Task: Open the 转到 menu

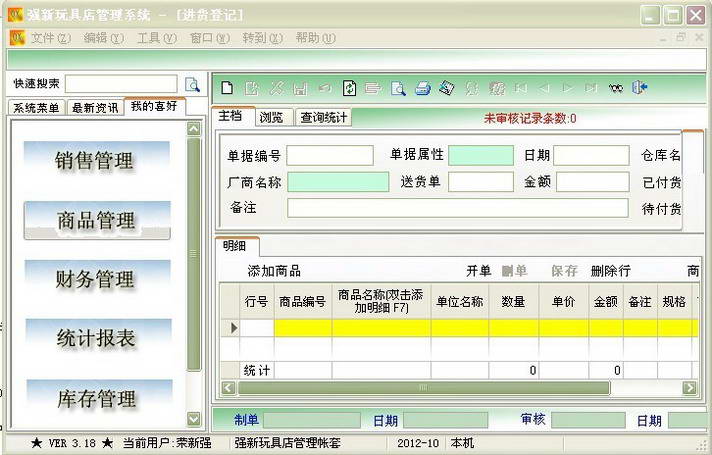Action: [262, 38]
